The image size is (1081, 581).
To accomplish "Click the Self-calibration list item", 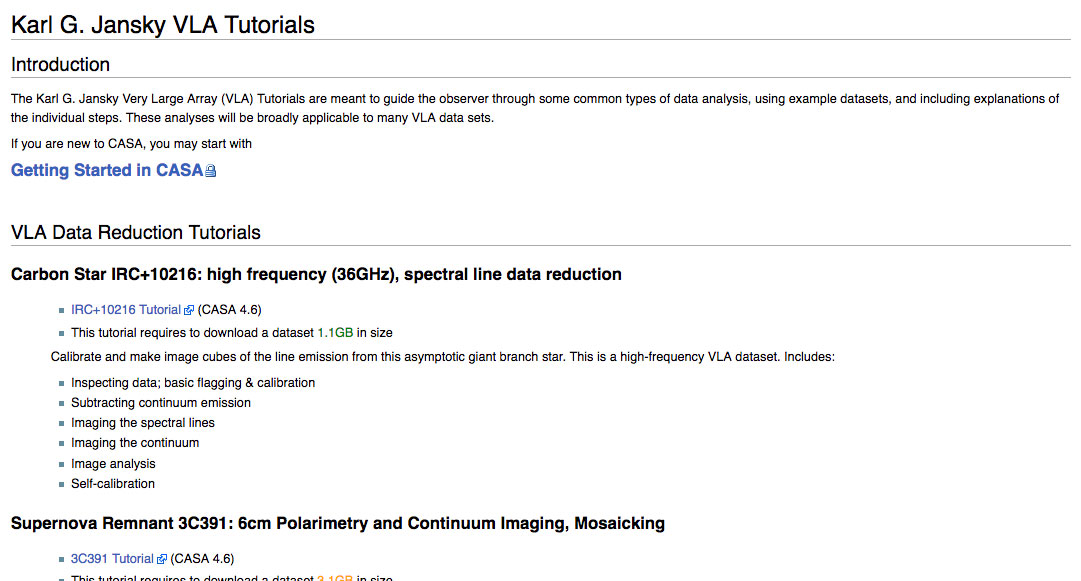I will 113,484.
